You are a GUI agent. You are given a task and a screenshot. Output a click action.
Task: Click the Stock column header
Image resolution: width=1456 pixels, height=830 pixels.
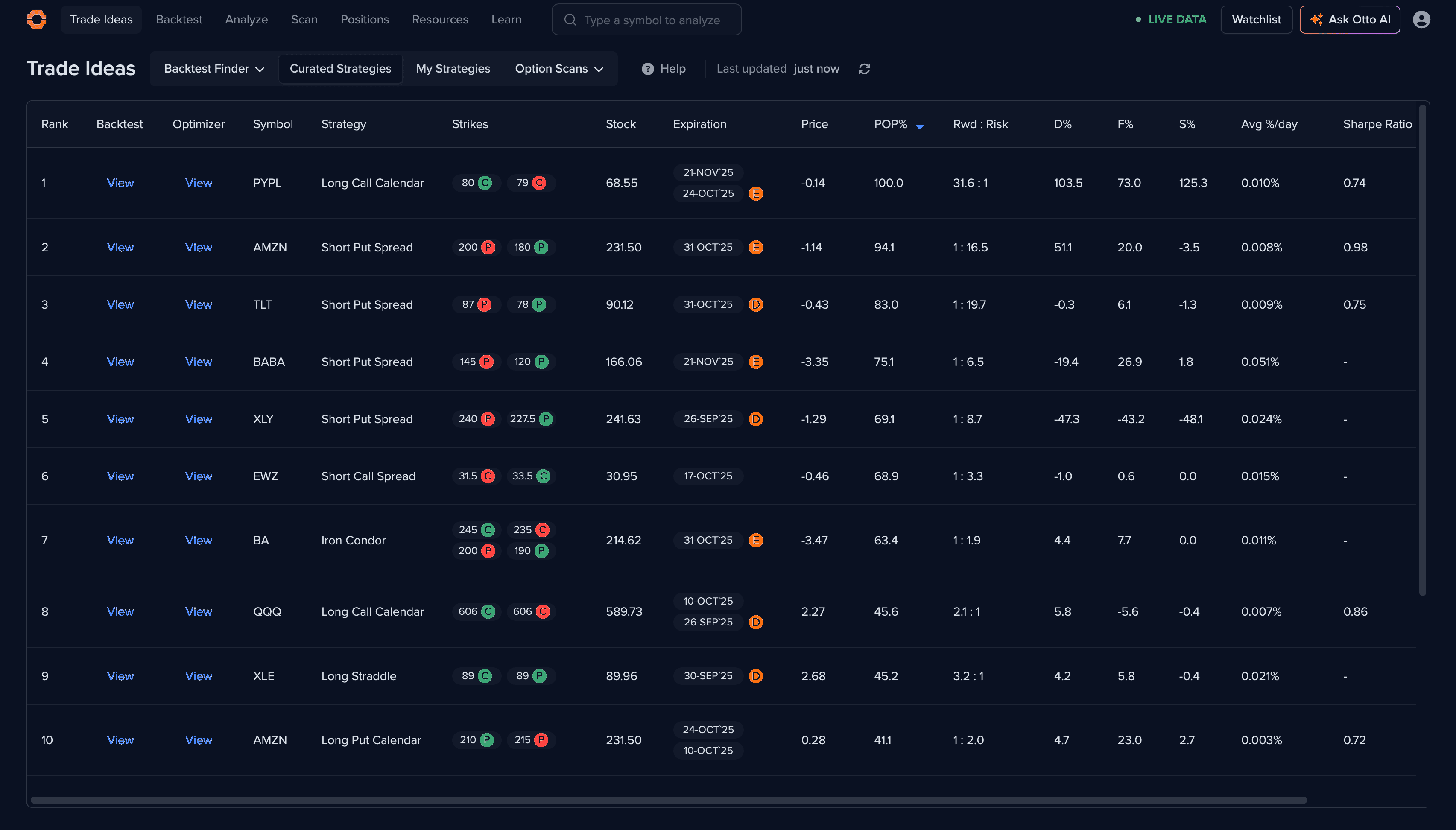click(620, 124)
